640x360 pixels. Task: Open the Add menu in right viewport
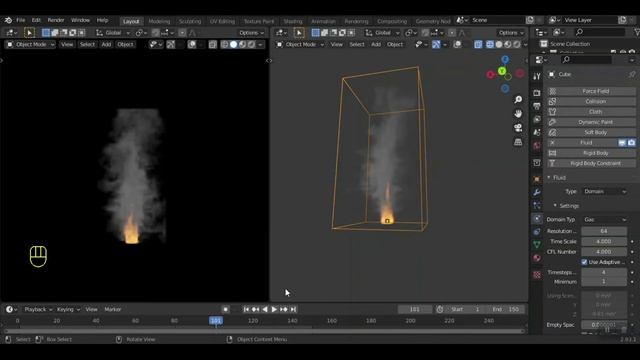[x=376, y=44]
